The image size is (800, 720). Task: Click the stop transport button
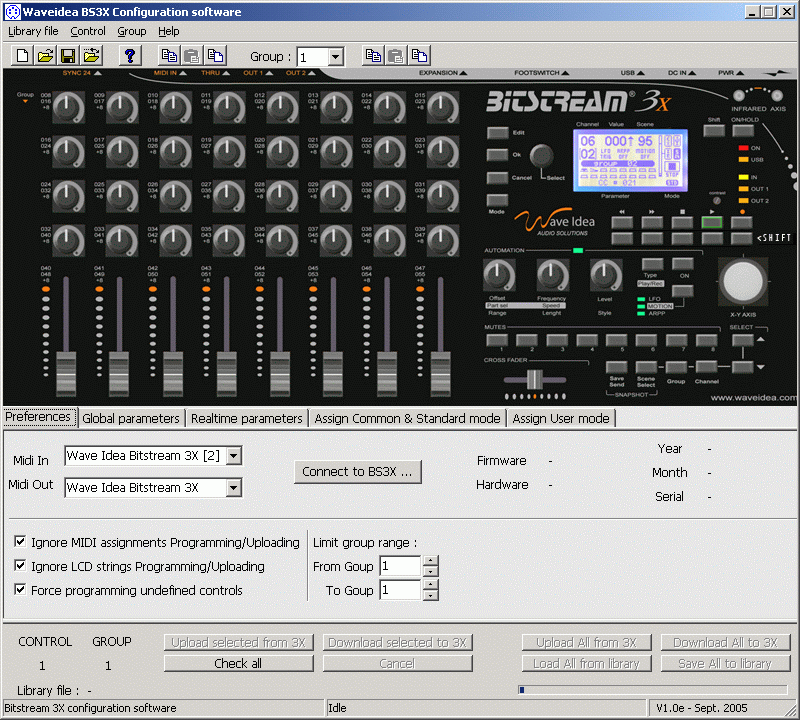tap(682, 222)
